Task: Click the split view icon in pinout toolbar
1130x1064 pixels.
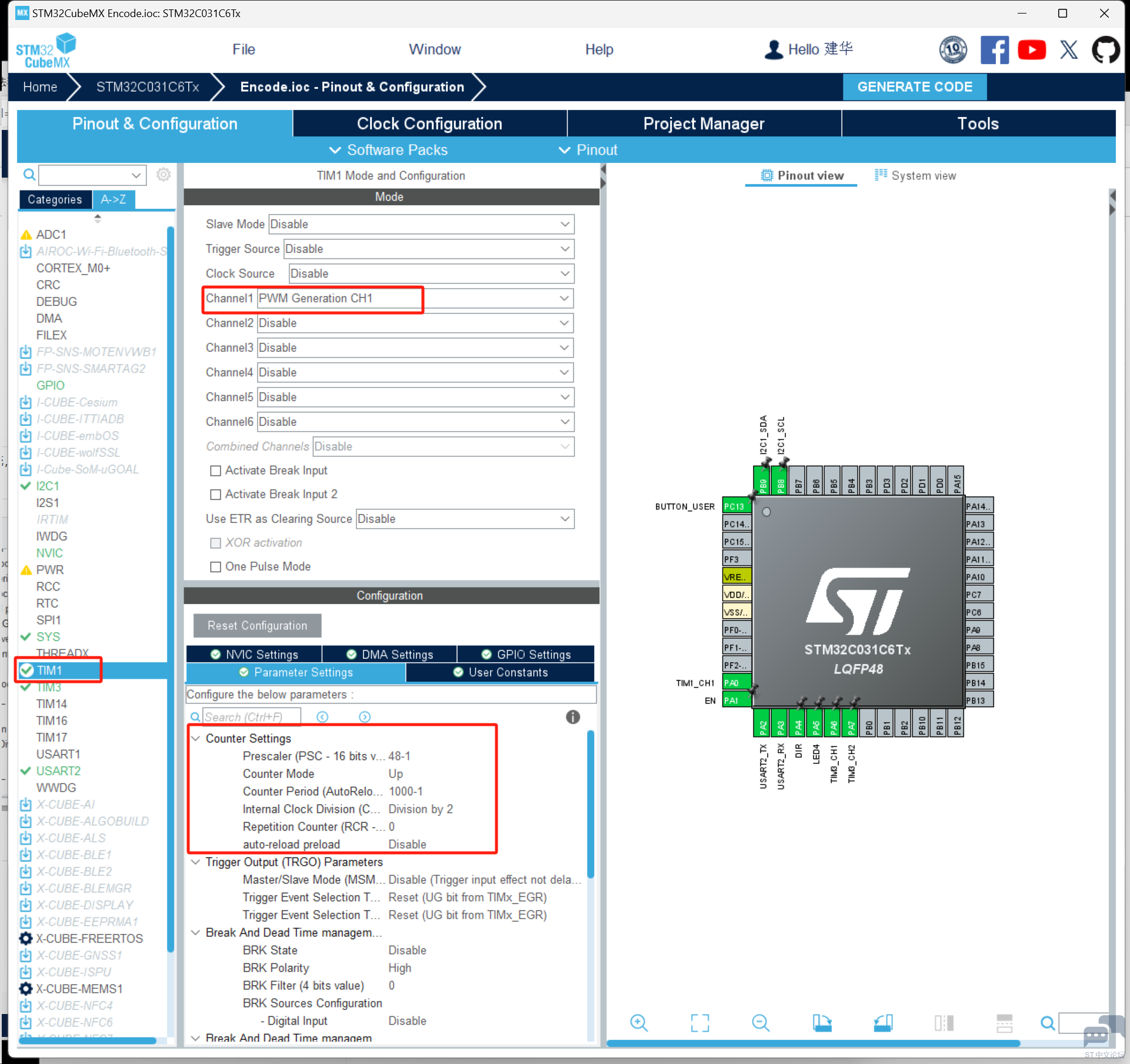Action: click(x=944, y=1023)
